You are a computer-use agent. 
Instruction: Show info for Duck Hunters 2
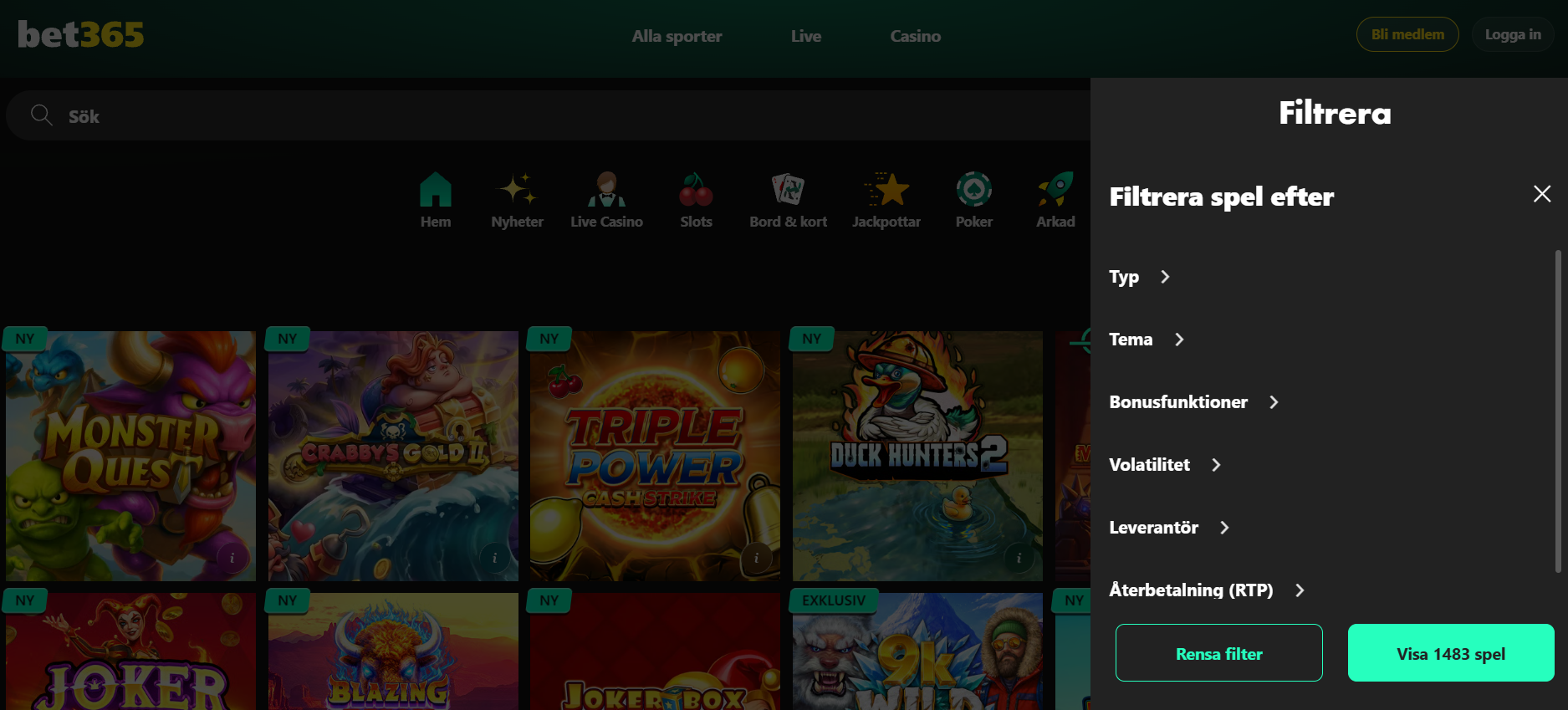pos(1019,558)
